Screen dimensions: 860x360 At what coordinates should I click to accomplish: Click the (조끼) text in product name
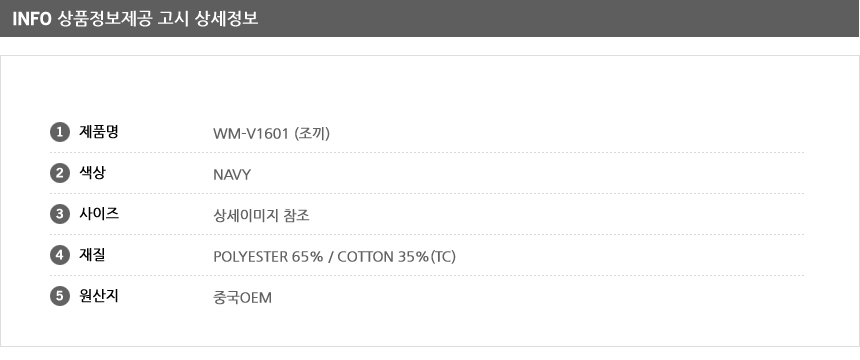312,133
